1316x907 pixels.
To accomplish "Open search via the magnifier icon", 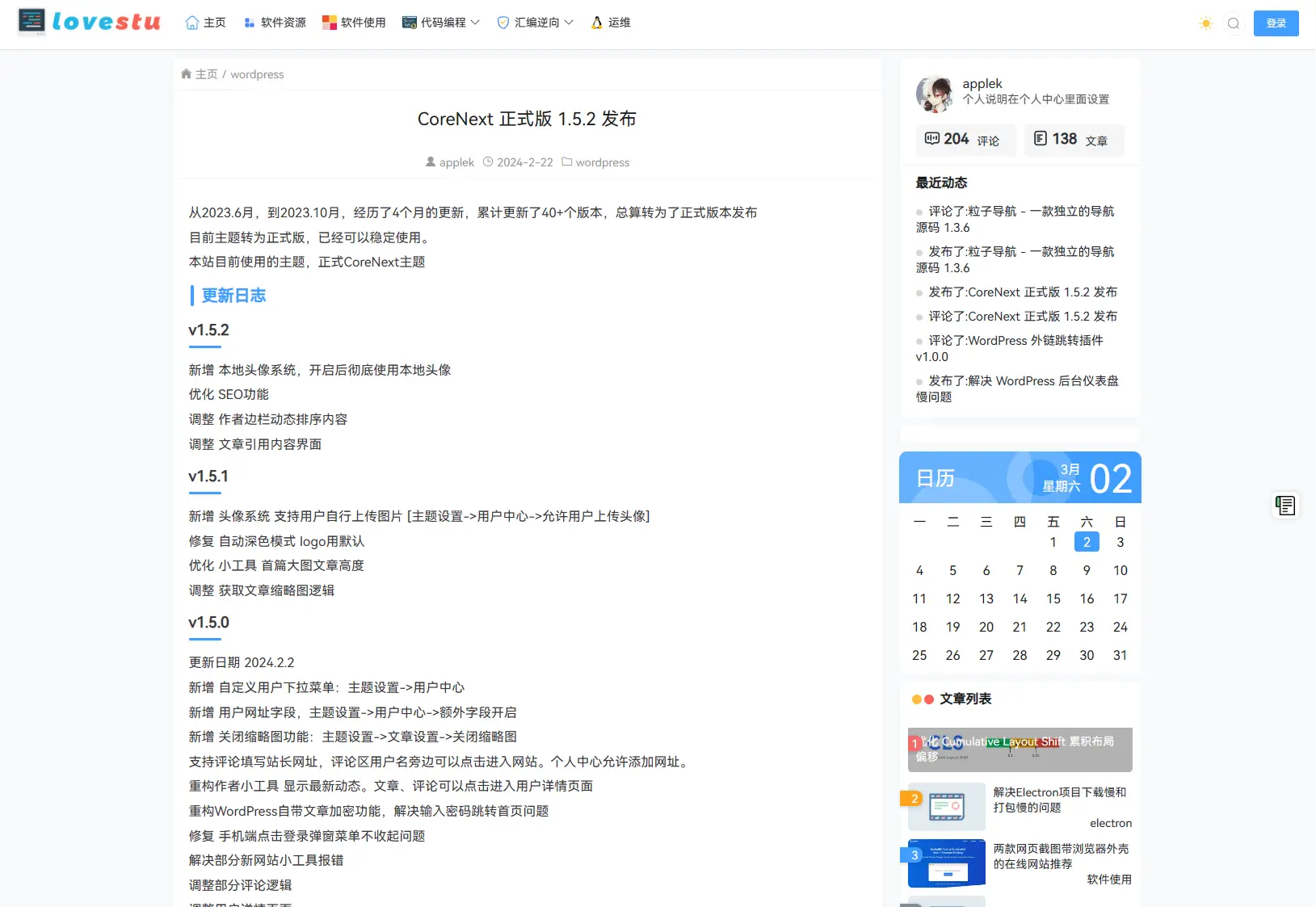I will pyautogui.click(x=1233, y=23).
